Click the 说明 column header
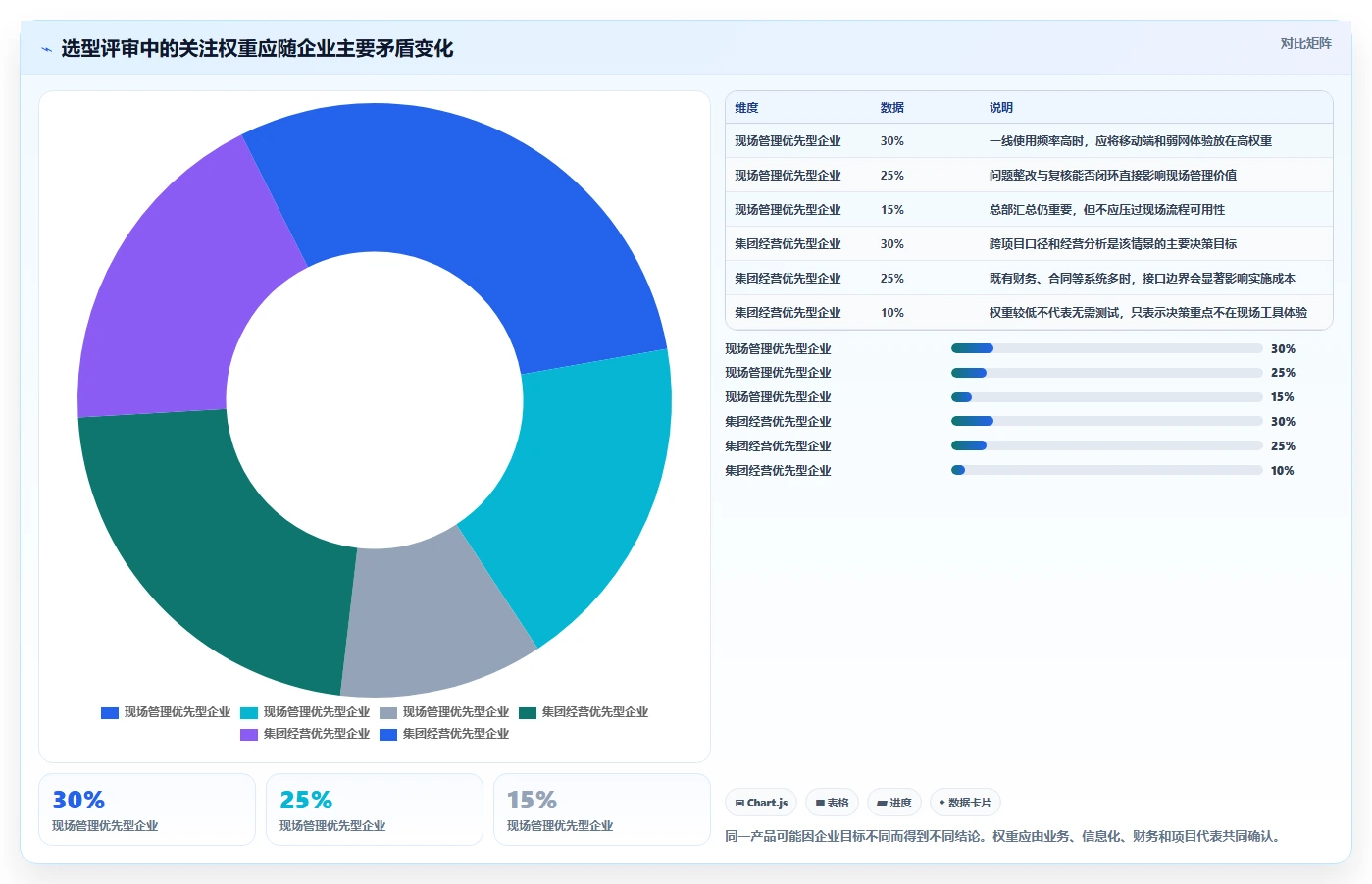Screen dimensions: 1372x884 click(x=1000, y=108)
